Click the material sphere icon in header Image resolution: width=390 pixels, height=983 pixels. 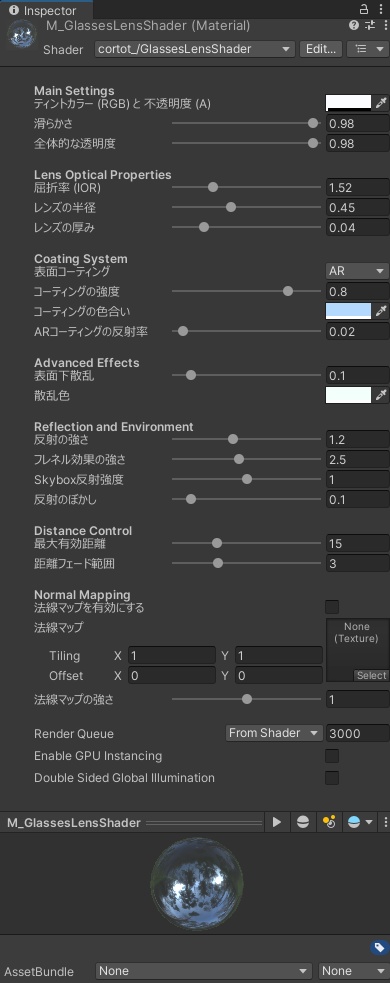(22, 35)
